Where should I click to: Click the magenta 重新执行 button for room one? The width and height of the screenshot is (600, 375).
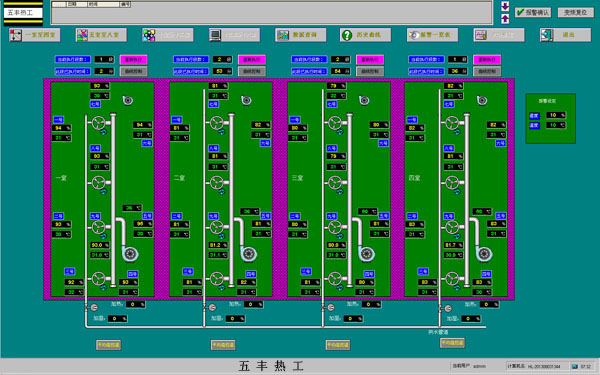pyautogui.click(x=134, y=59)
